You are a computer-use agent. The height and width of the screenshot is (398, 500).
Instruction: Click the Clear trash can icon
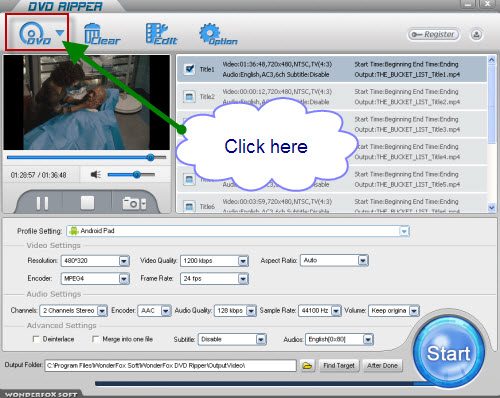[x=102, y=34]
